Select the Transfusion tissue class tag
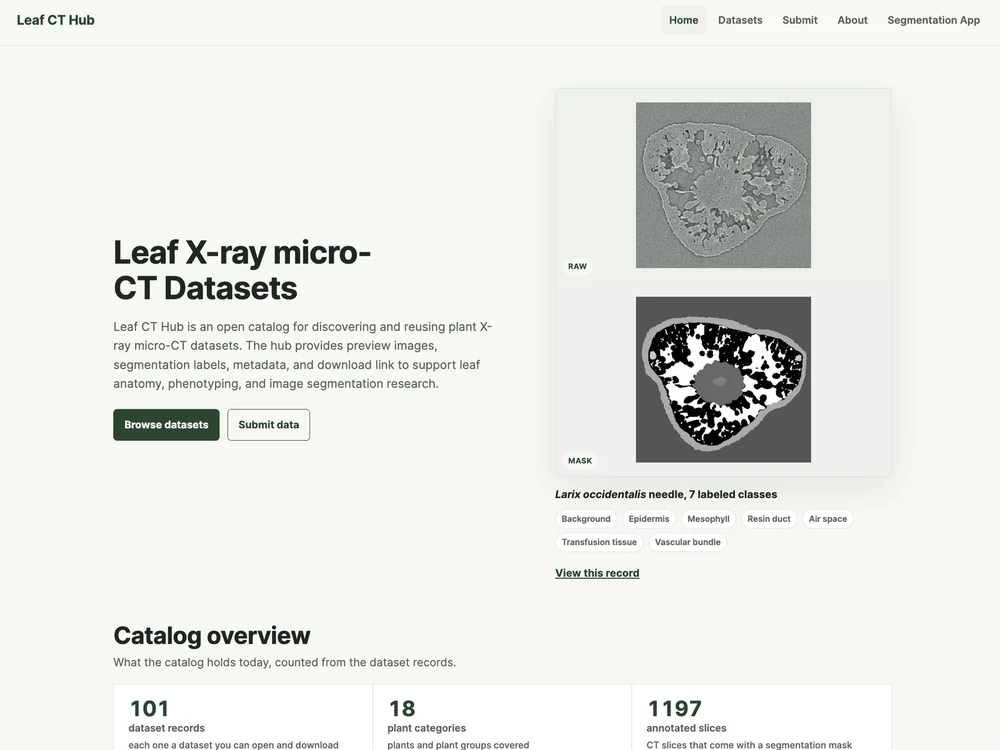 [599, 542]
